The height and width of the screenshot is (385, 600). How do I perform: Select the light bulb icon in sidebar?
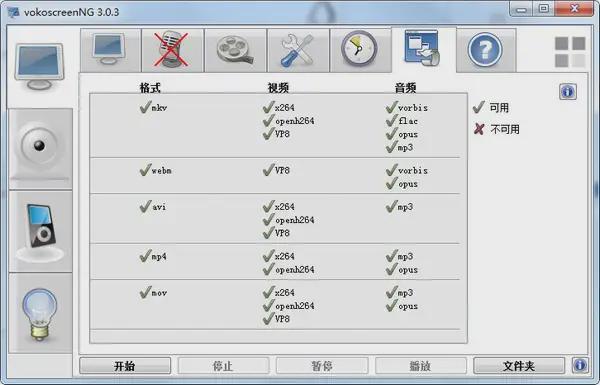pos(40,313)
